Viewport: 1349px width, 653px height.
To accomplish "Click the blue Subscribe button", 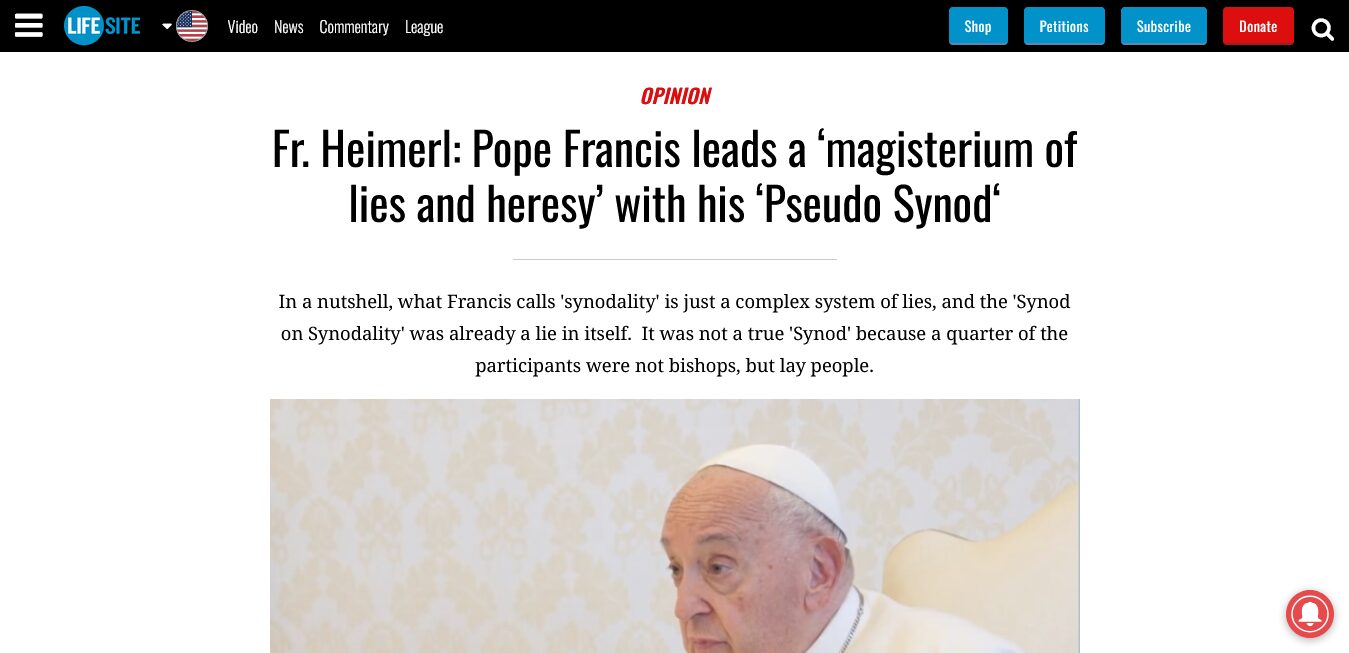I will click(1164, 26).
